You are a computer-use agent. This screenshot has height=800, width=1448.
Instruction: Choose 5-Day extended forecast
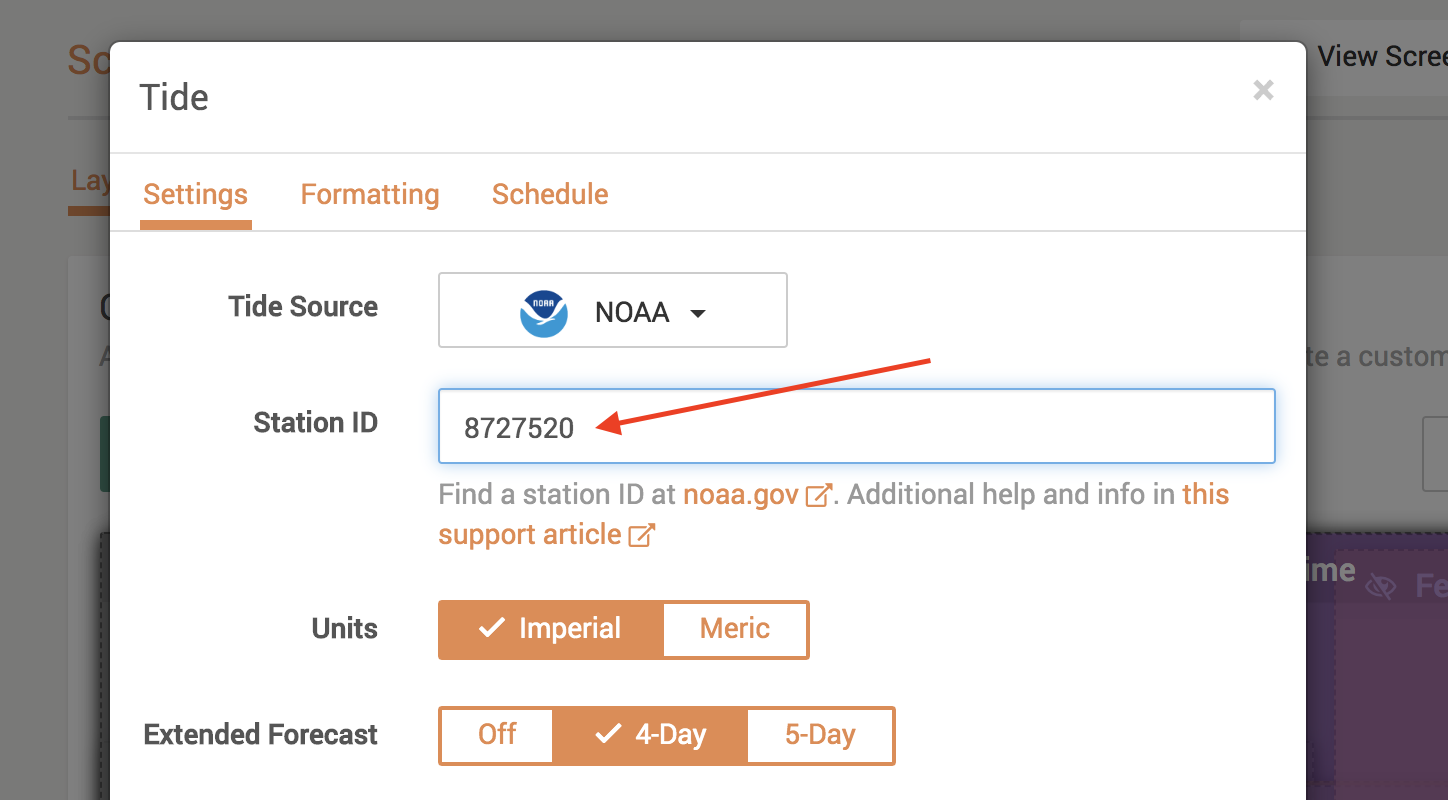coord(820,735)
